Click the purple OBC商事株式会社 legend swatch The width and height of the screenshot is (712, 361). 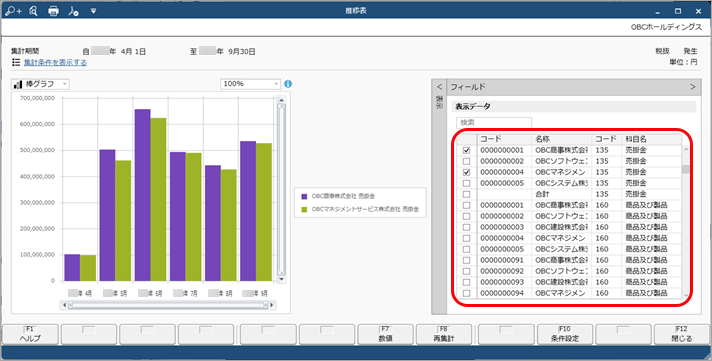[x=304, y=197]
